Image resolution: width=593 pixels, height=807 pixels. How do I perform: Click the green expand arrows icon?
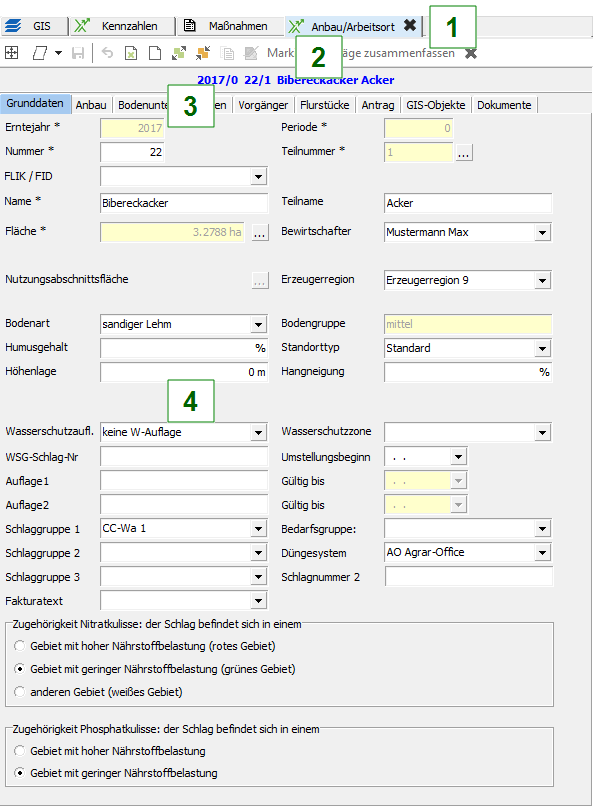point(179,53)
